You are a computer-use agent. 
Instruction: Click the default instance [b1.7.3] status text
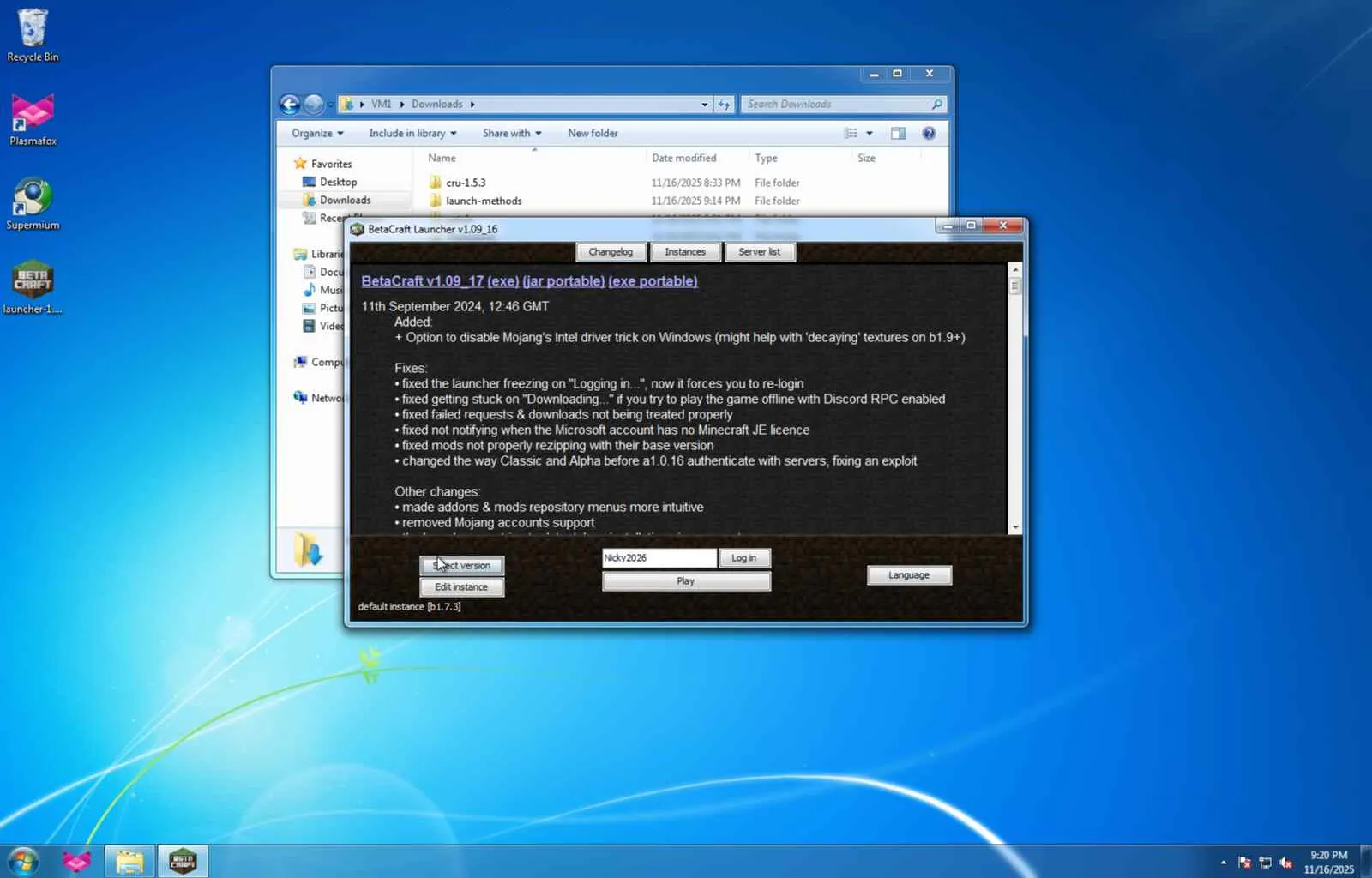point(409,607)
